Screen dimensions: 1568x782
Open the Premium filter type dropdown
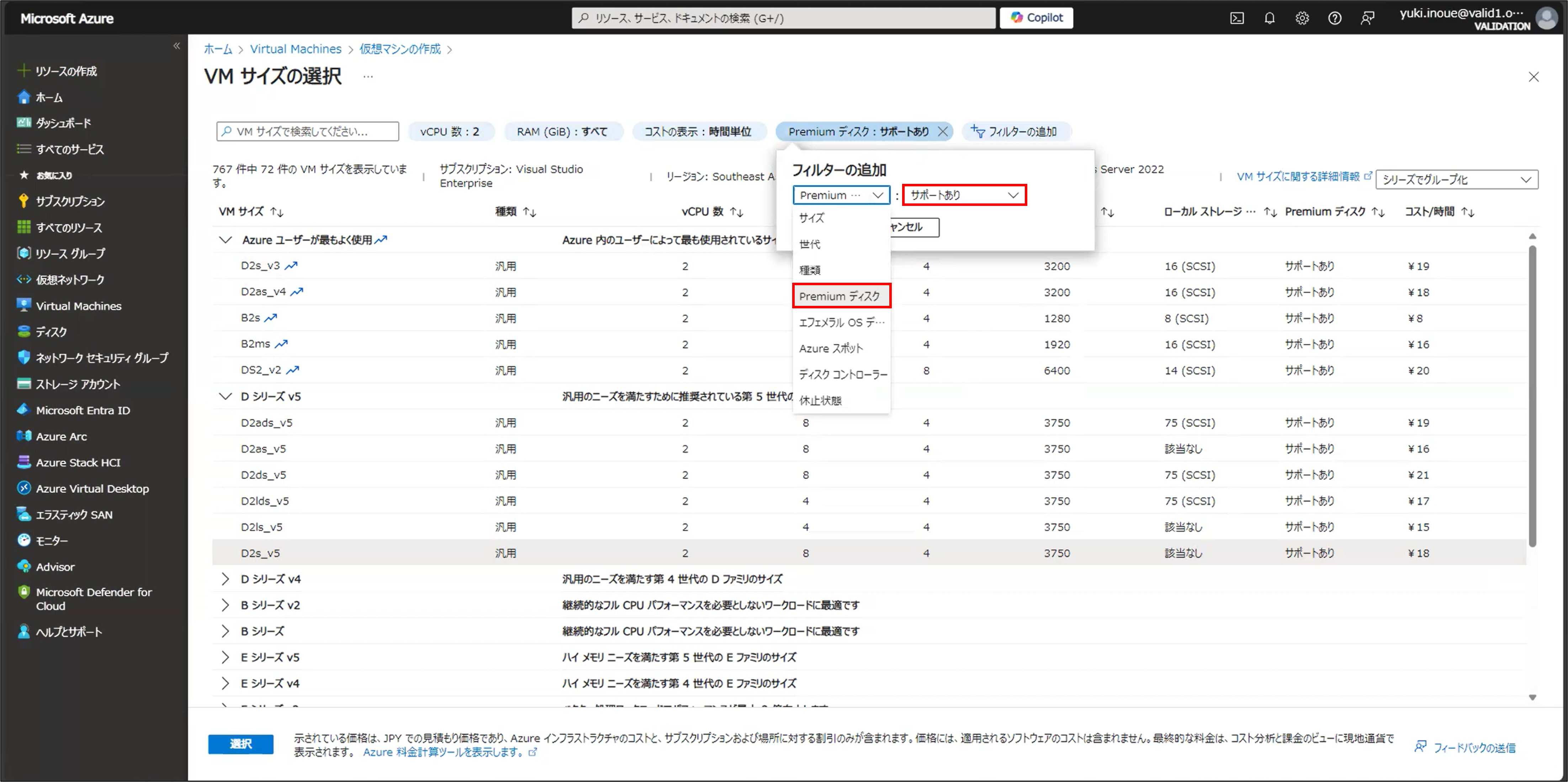(841, 195)
